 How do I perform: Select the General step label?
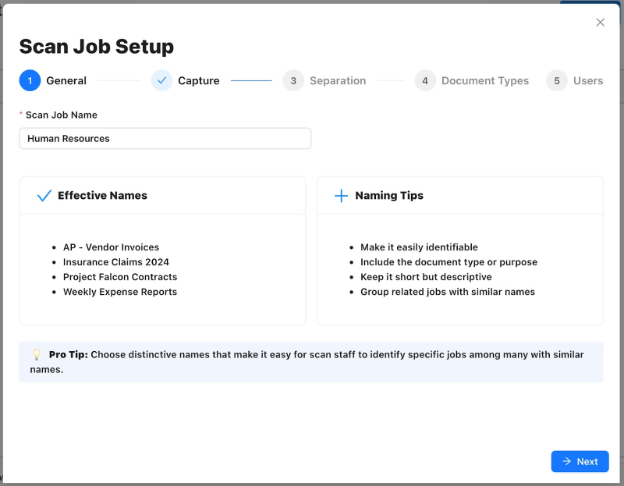[x=66, y=81]
